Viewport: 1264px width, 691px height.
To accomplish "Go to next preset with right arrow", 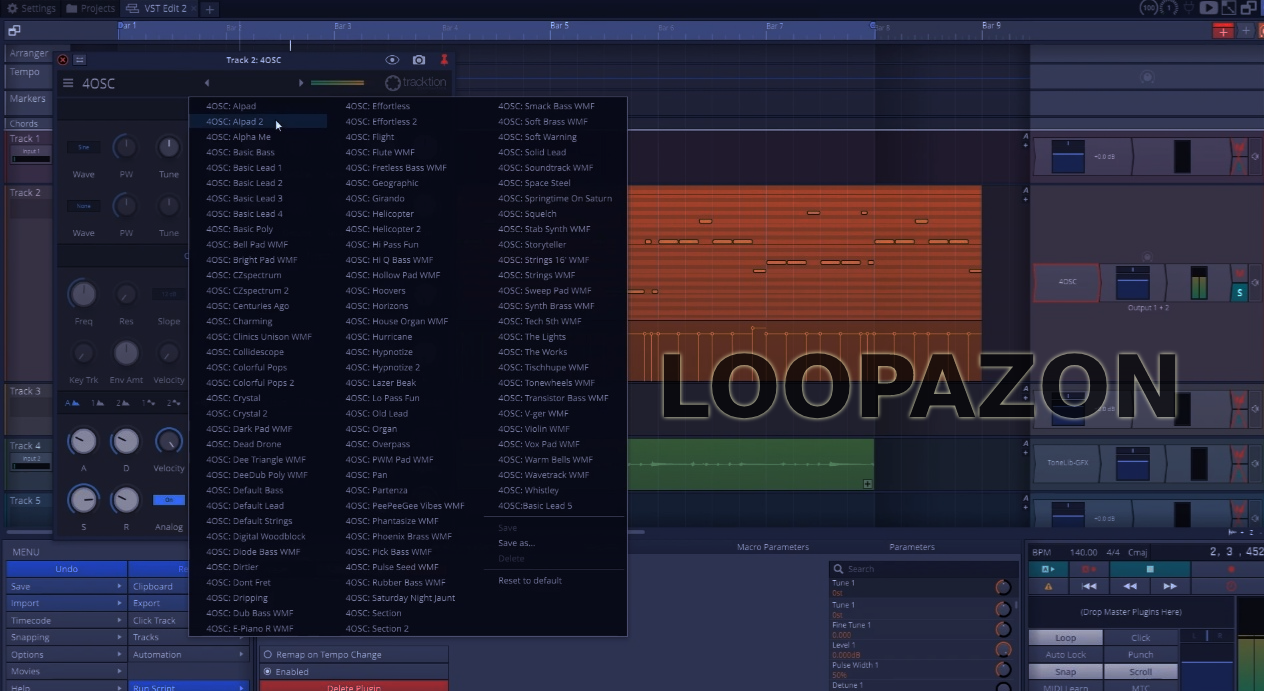I will point(301,83).
